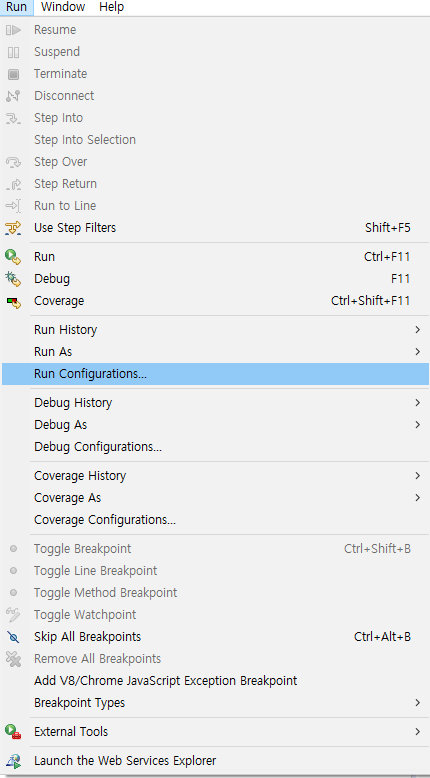430x778 pixels.
Task: Click the F11 shortcut next to Debug
Action: tap(401, 279)
